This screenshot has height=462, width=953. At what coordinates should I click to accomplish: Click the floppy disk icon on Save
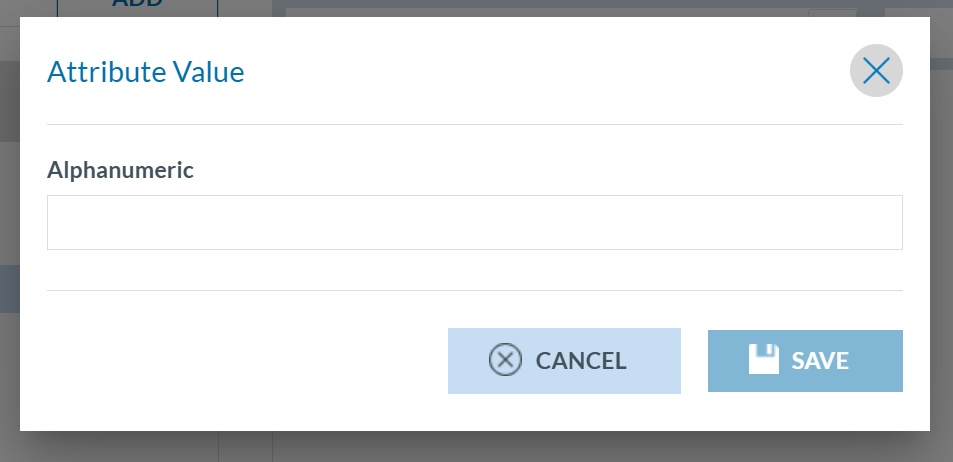tap(764, 360)
